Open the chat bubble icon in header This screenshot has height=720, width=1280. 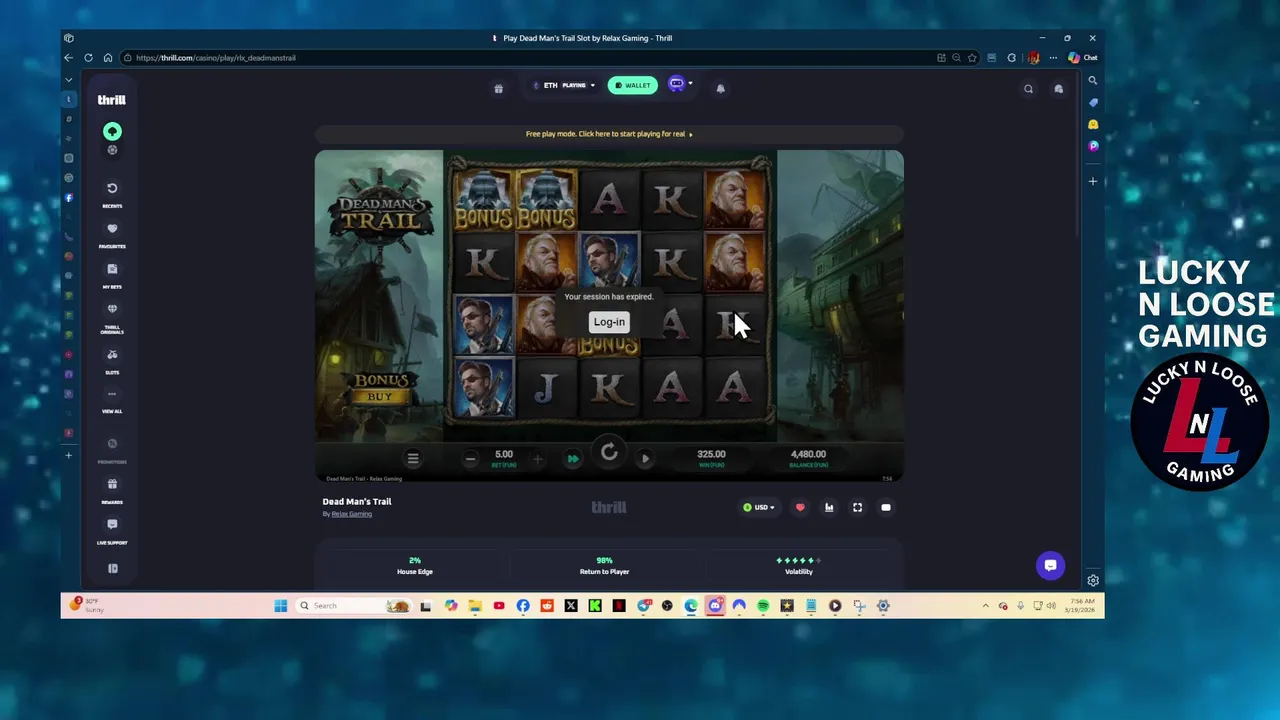click(1058, 89)
